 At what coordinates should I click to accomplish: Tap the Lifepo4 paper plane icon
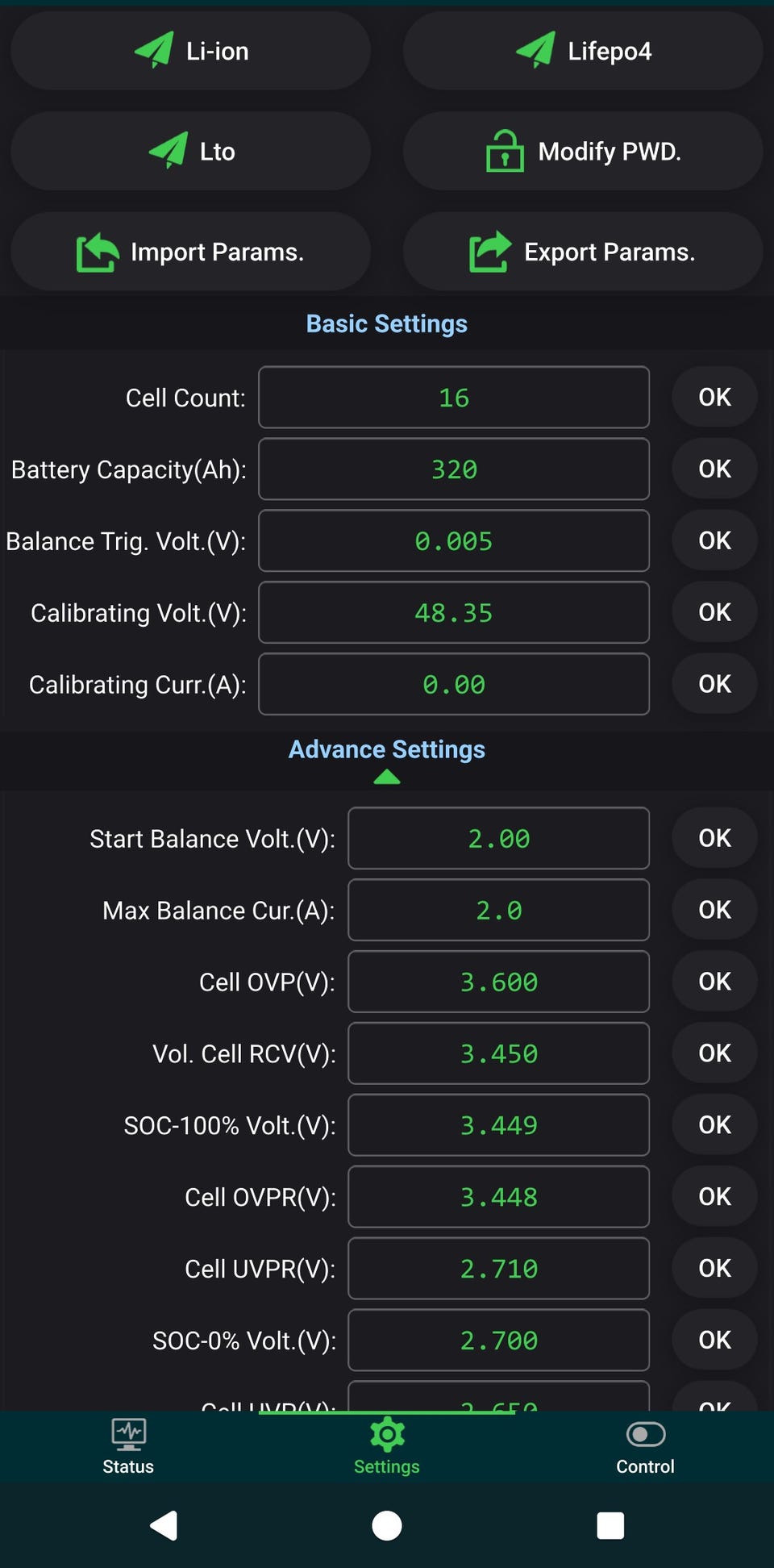click(536, 50)
